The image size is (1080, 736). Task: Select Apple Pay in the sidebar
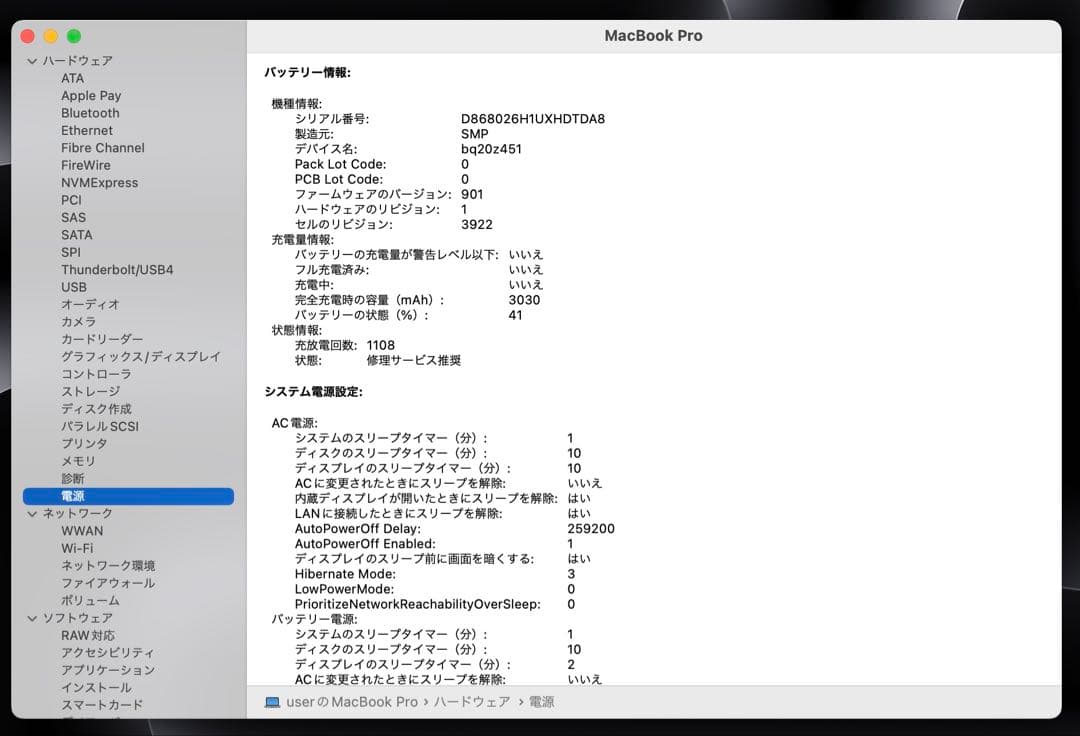click(x=91, y=95)
